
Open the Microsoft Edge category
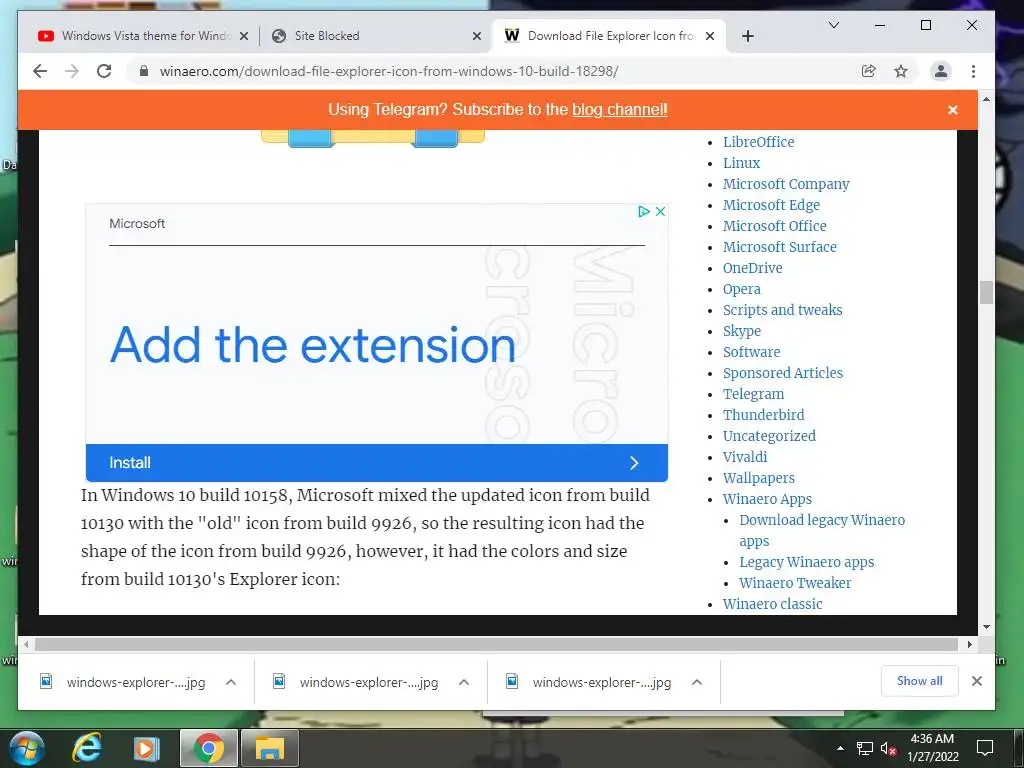tap(771, 205)
